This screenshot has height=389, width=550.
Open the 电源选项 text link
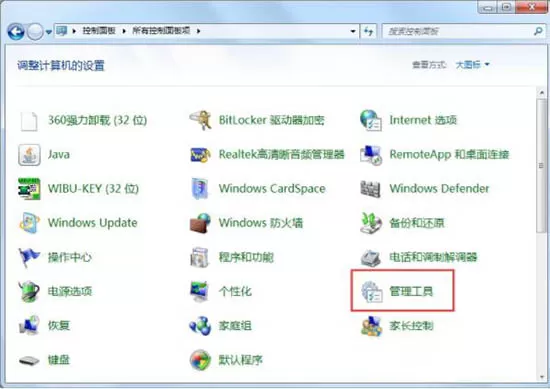tap(69, 291)
